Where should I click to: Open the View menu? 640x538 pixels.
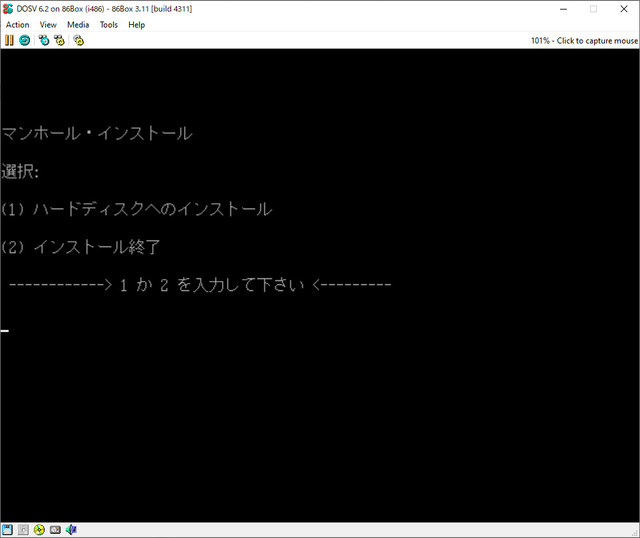tap(48, 25)
